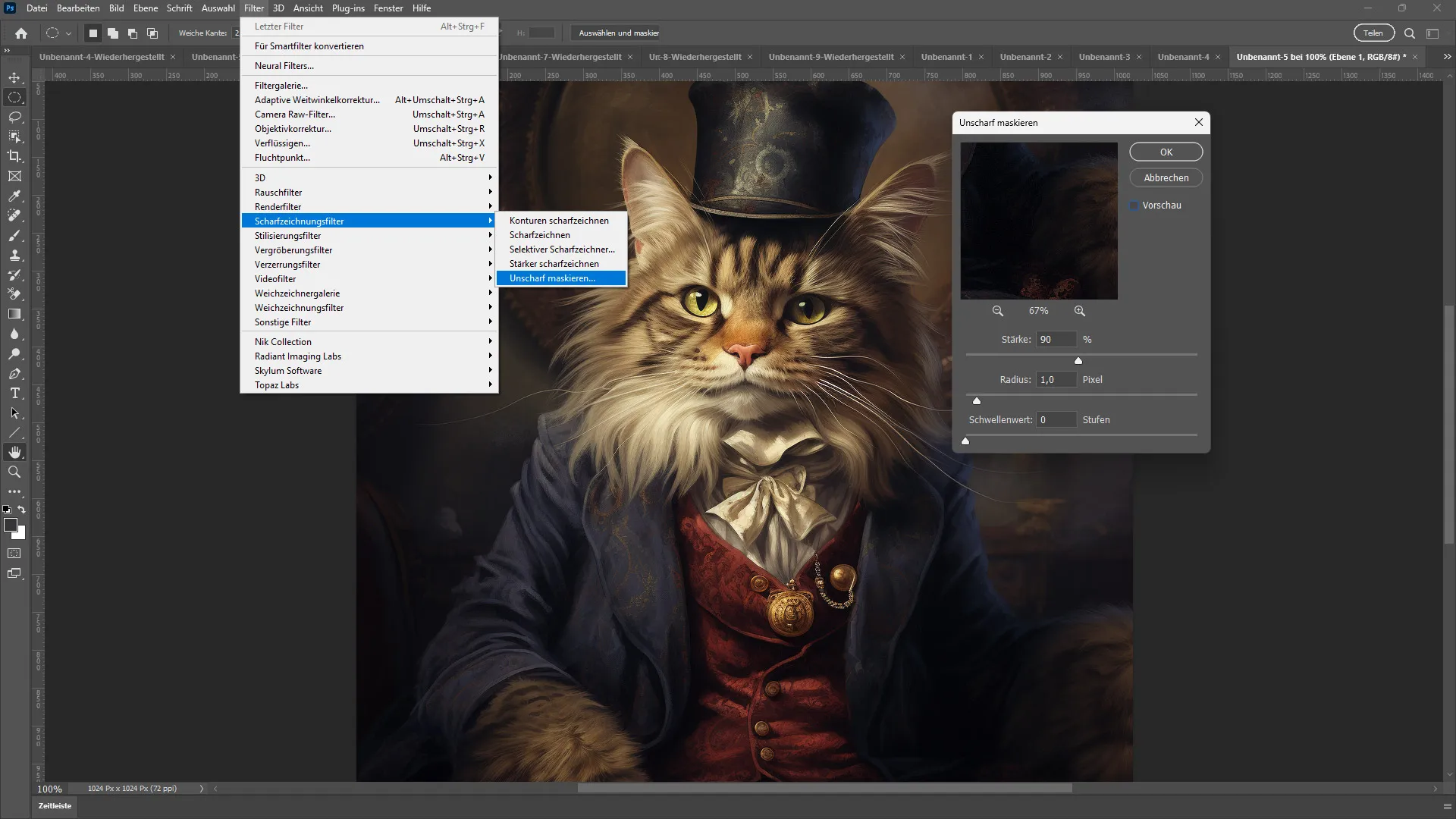Click OK button in dialog
This screenshot has height=819, width=1456.
pos(1166,151)
